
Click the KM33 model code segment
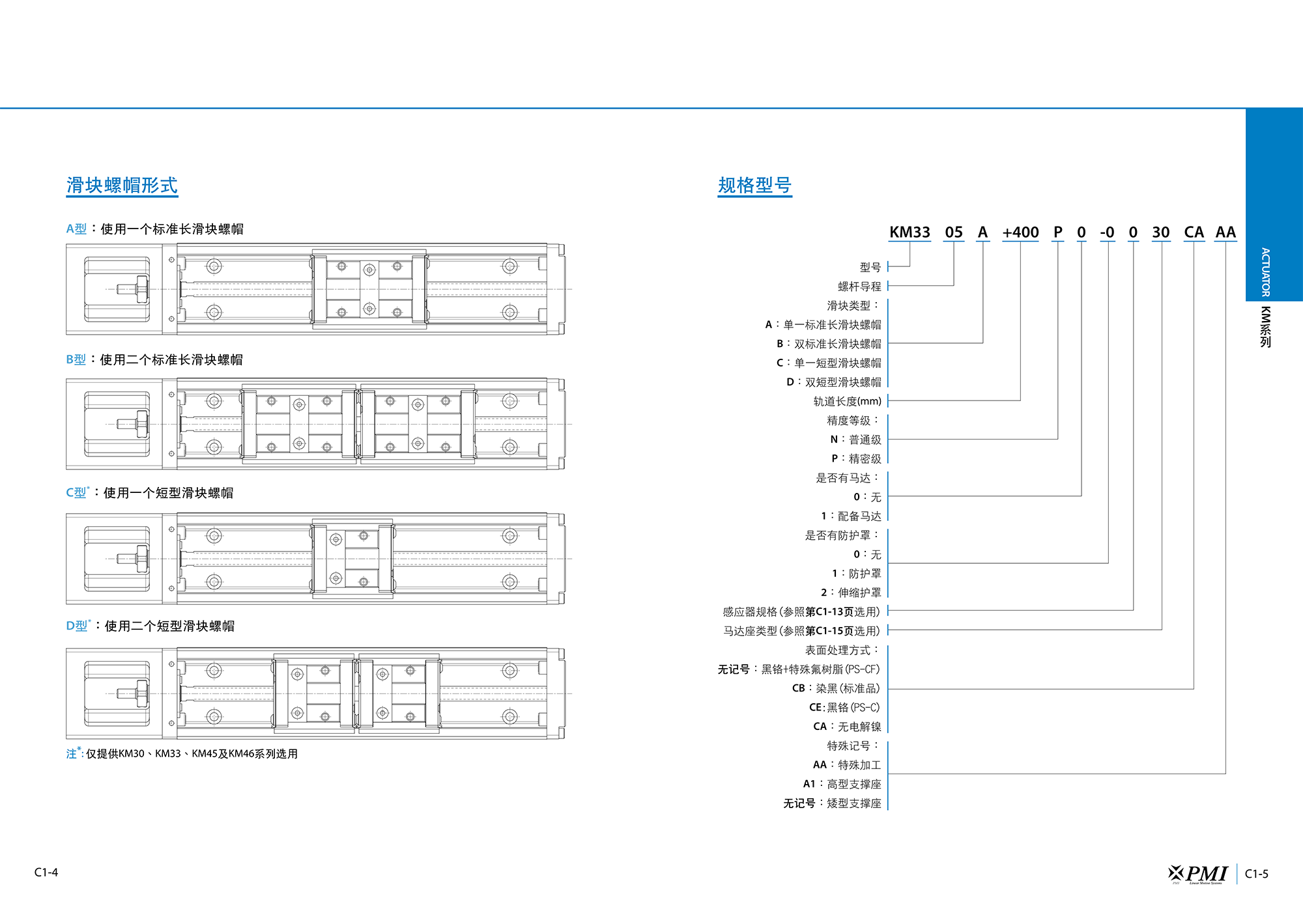pos(909,232)
